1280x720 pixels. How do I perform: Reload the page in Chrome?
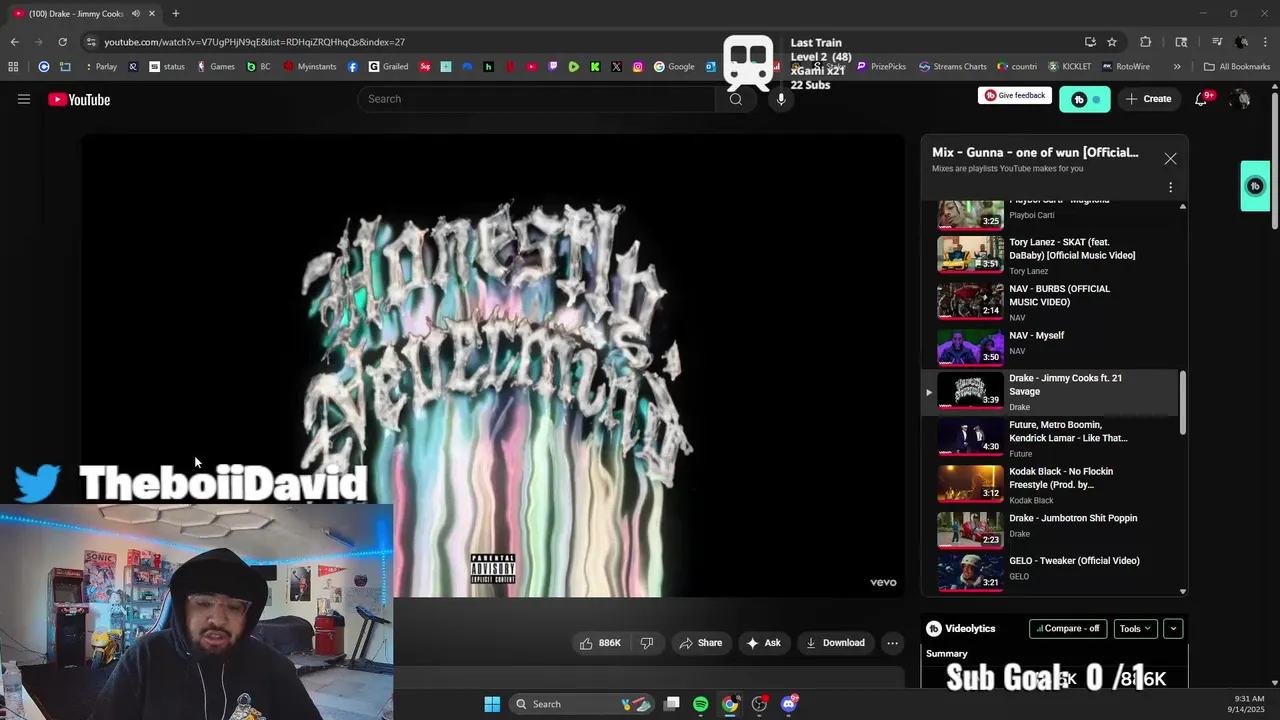pos(62,42)
